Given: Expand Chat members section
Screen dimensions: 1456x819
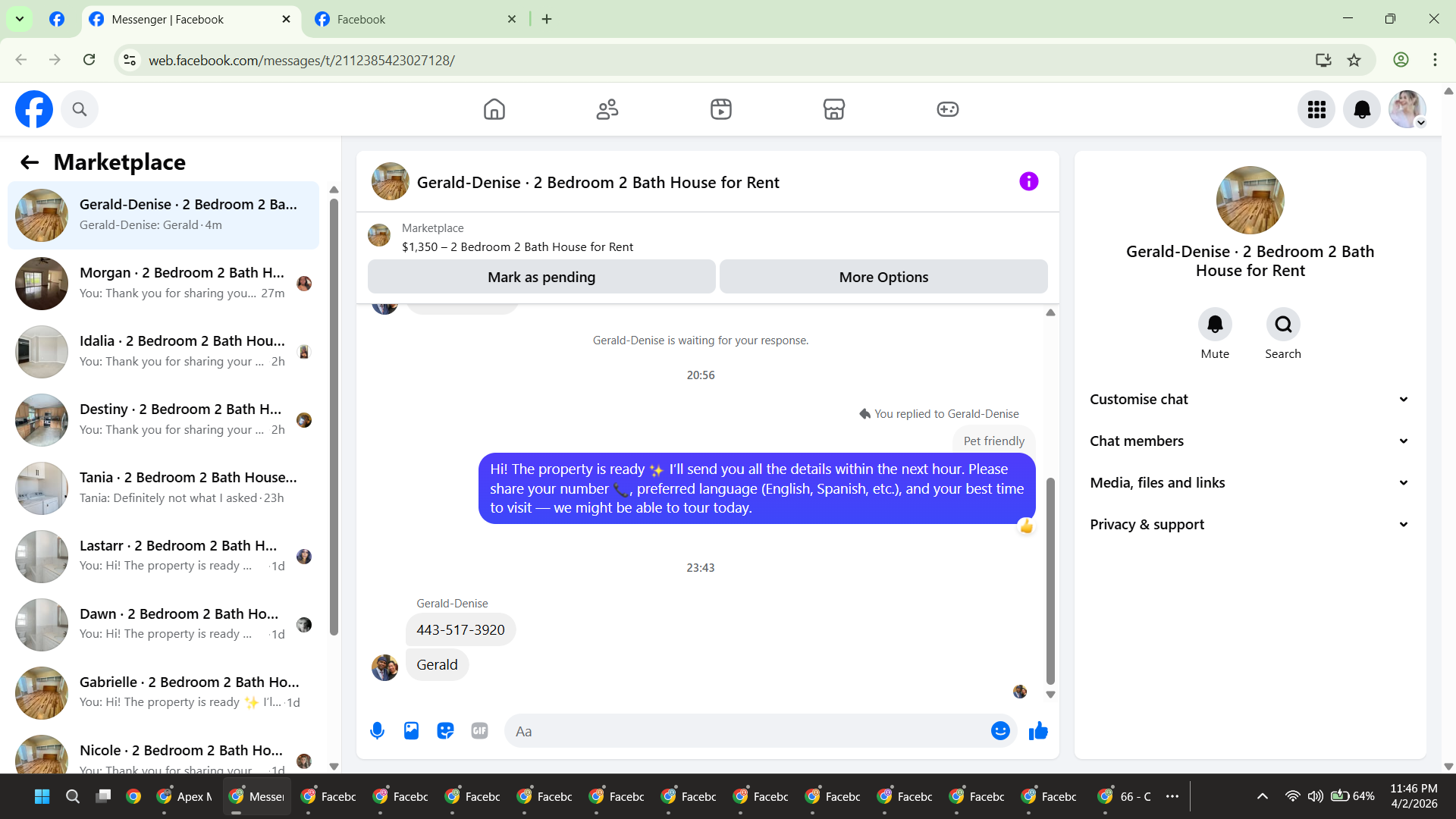Looking at the screenshot, I should pyautogui.click(x=1249, y=441).
